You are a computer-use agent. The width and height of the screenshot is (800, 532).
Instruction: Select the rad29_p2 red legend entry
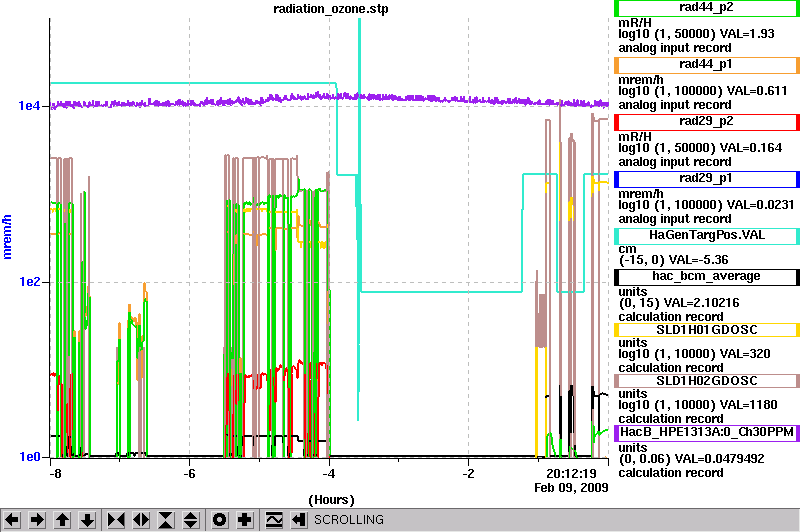[x=707, y=122]
